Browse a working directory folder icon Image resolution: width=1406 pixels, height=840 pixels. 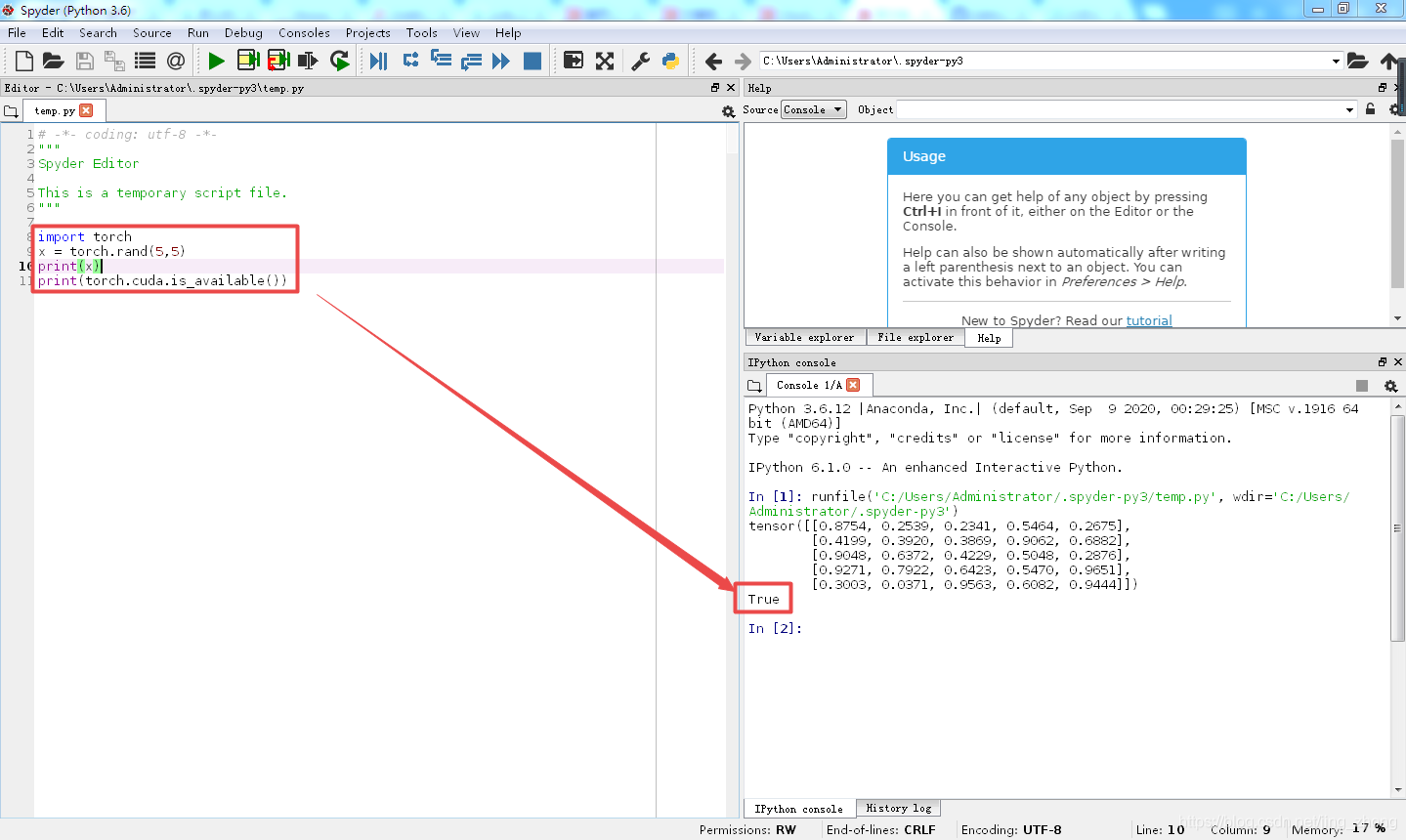[x=1357, y=61]
